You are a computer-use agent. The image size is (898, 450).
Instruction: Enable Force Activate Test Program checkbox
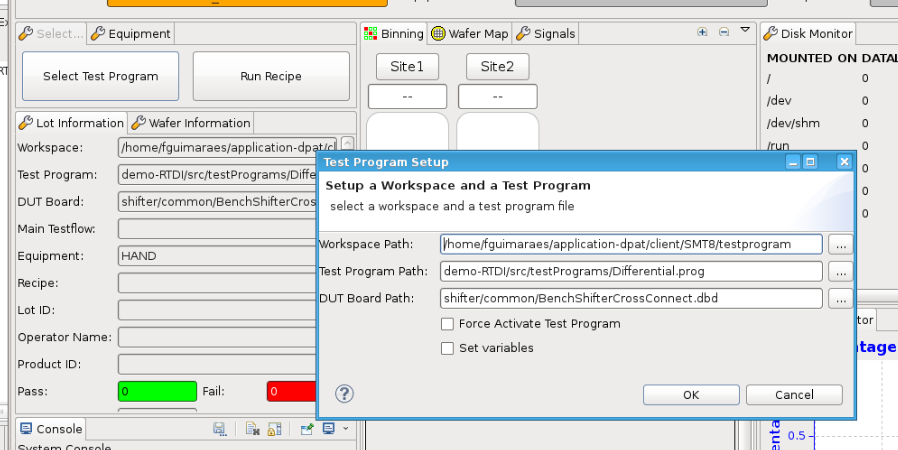[x=447, y=324]
